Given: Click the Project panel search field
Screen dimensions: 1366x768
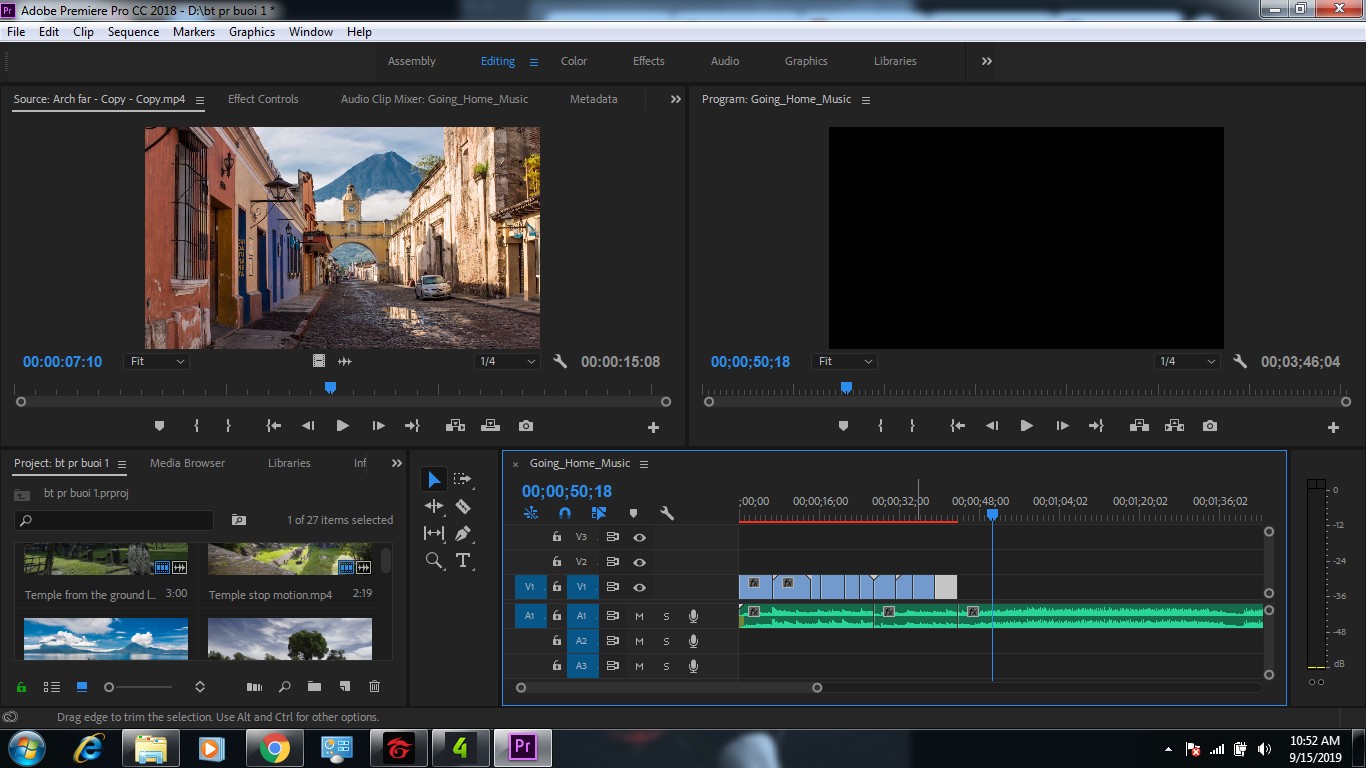Looking at the screenshot, I should [x=114, y=520].
